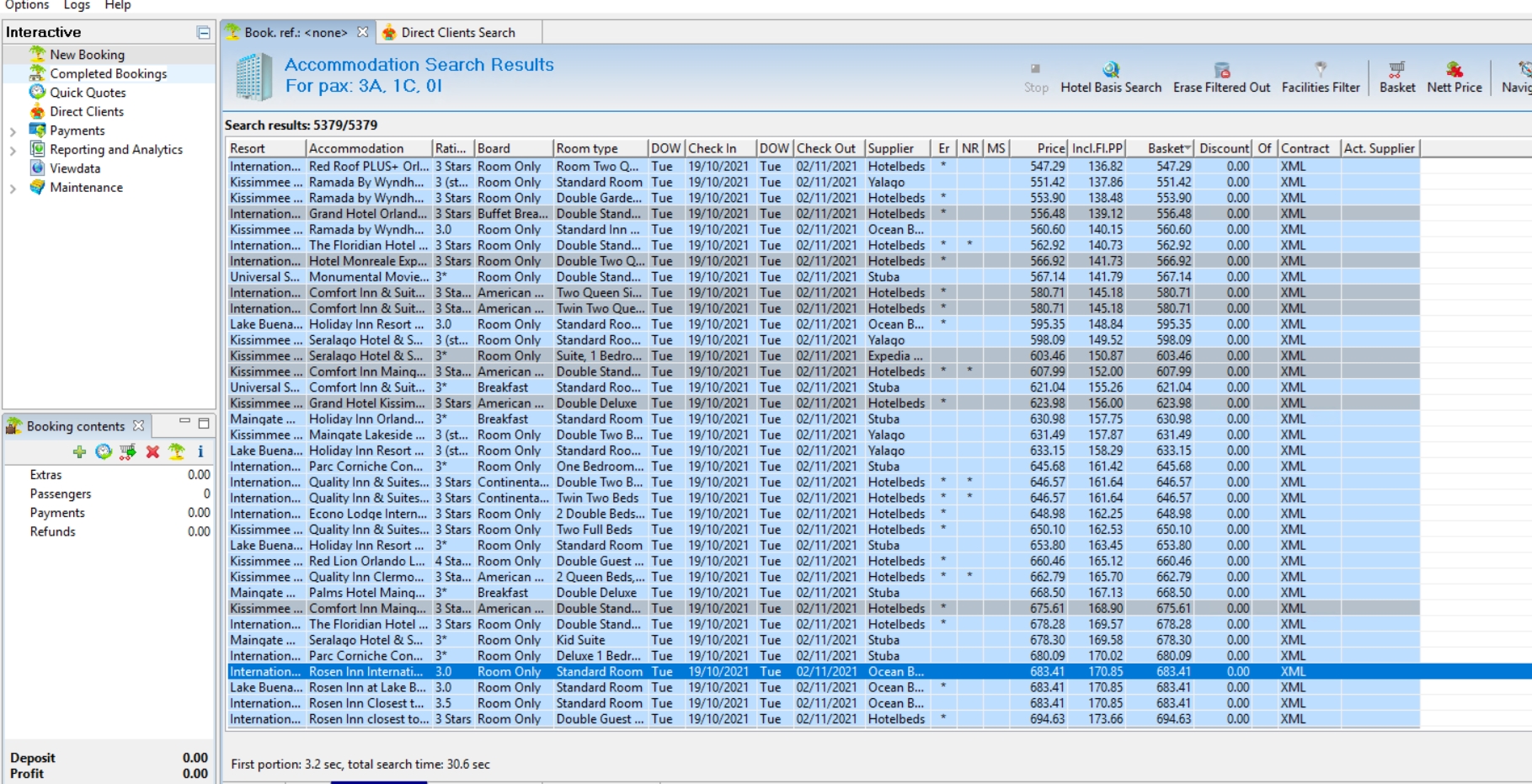Image resolution: width=1532 pixels, height=784 pixels.
Task: Select the Hotel Monreale Exp... row
Action: (823, 261)
